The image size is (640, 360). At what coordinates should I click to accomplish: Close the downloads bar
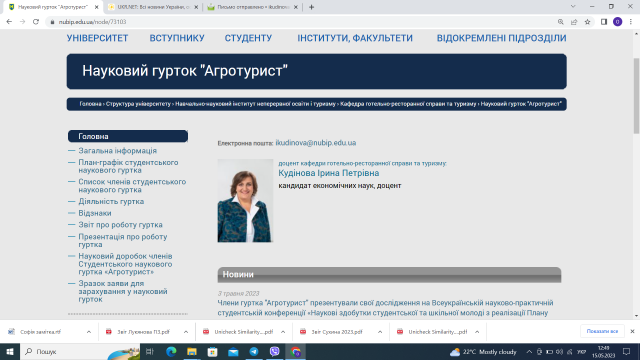[x=632, y=331]
